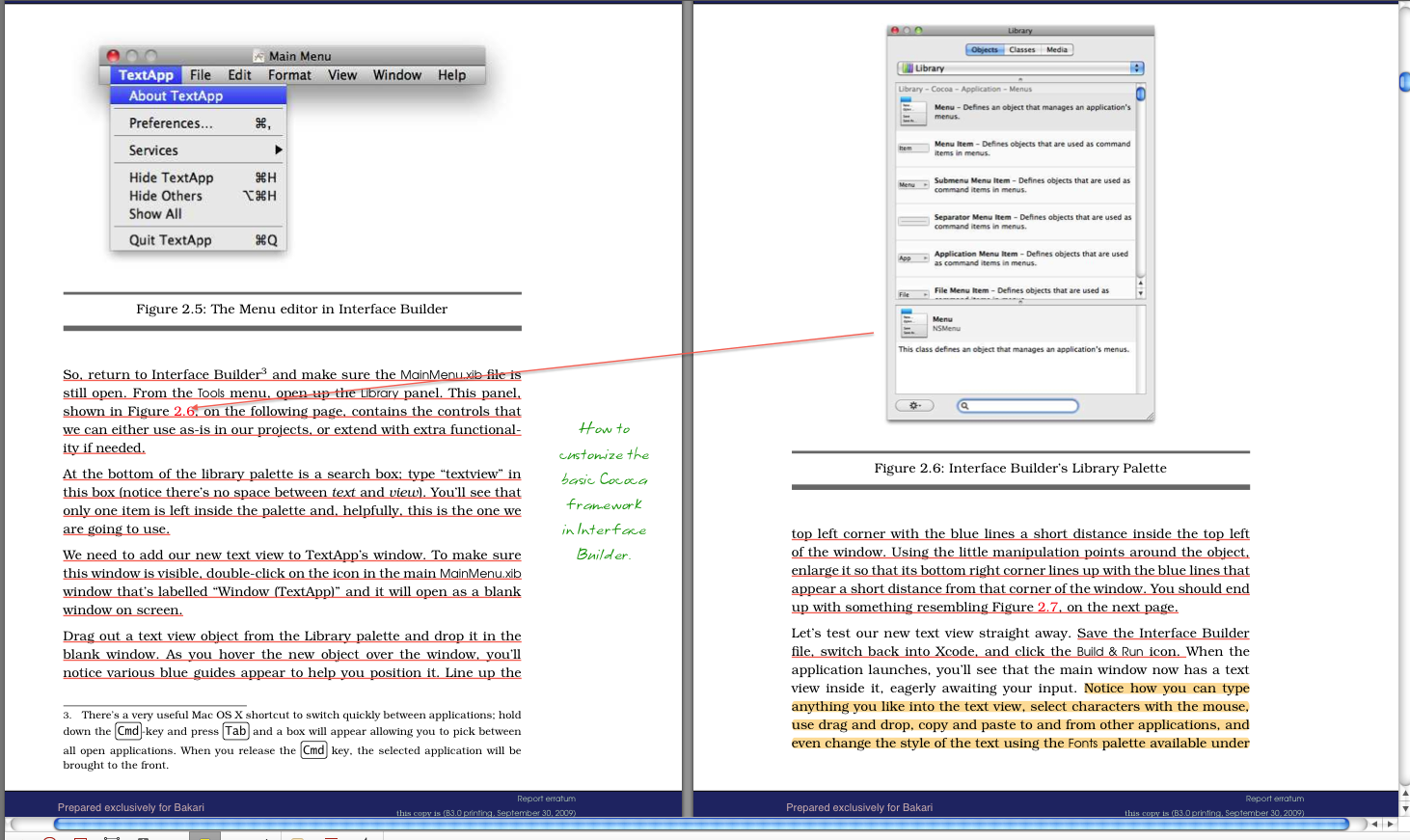Click the Library palette search field

coord(1017,406)
